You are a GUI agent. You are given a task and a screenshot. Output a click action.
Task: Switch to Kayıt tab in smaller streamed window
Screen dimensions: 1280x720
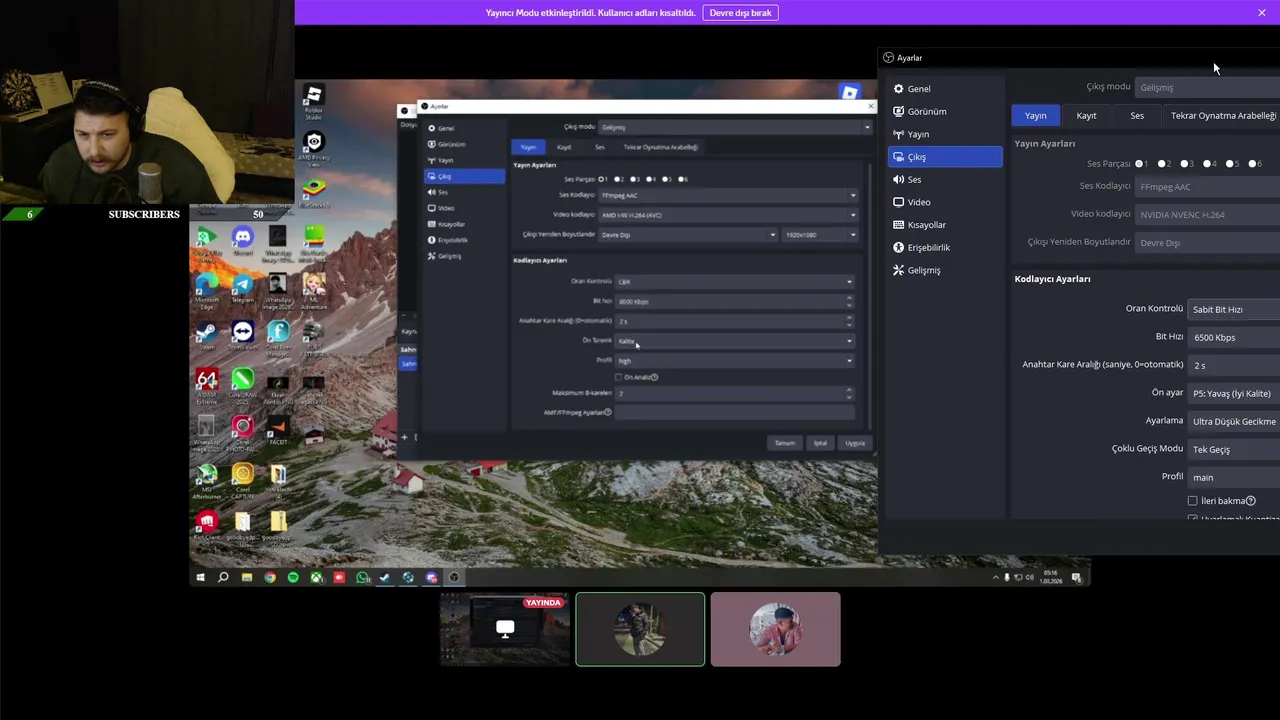(x=564, y=147)
